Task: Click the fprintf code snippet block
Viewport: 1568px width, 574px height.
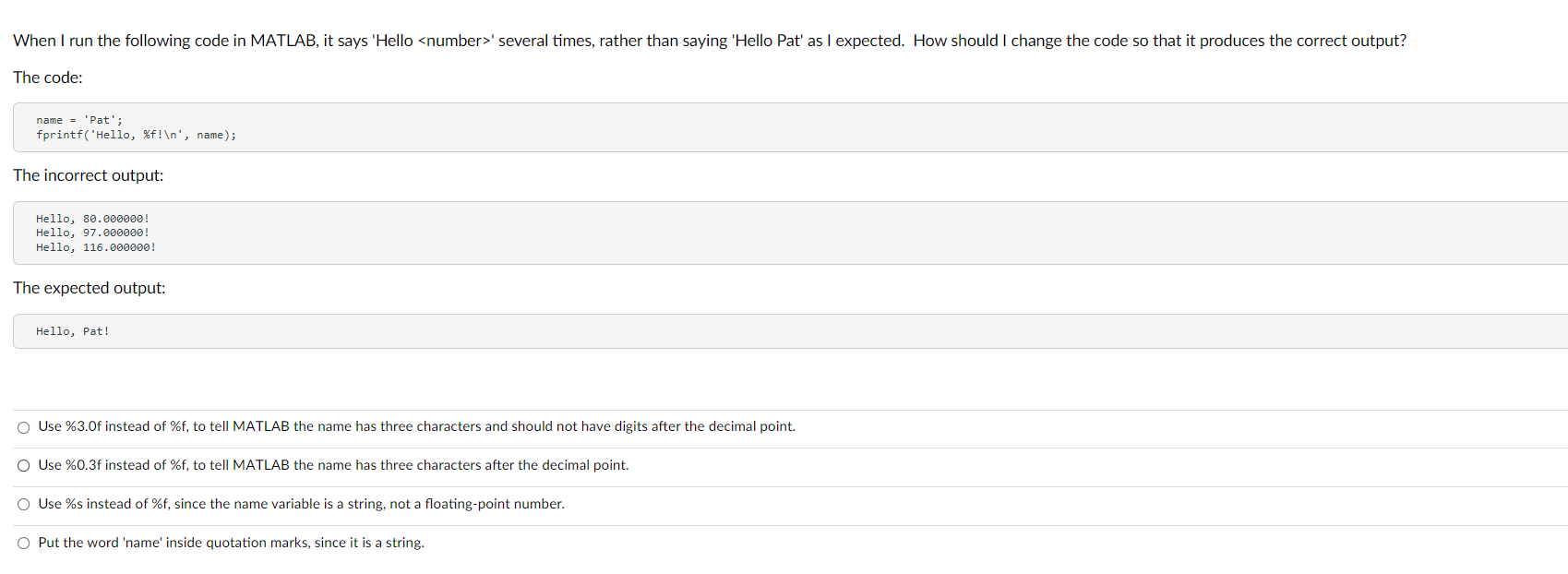Action: pyautogui.click(x=136, y=135)
